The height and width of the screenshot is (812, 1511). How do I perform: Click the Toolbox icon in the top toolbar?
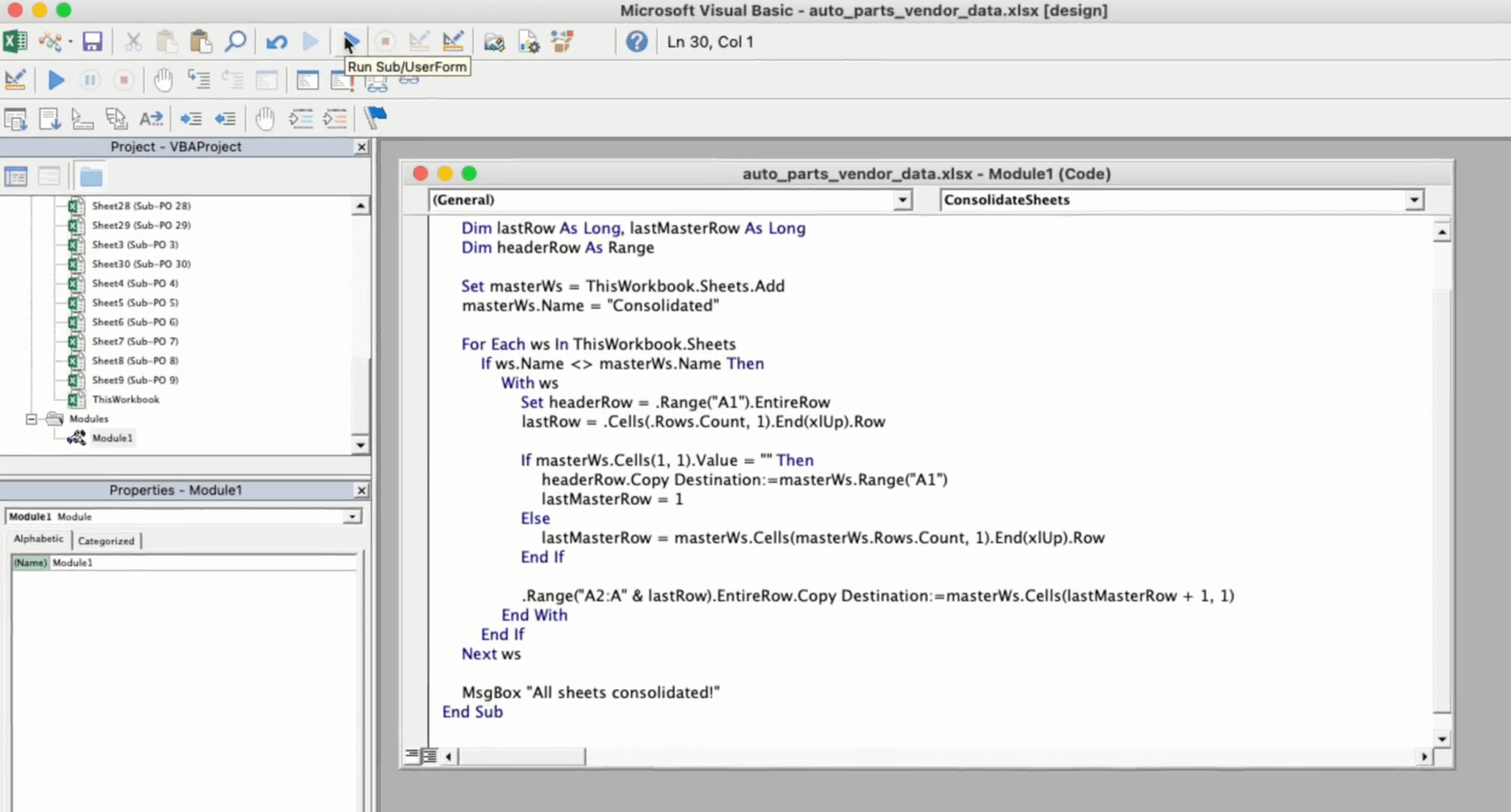point(562,42)
